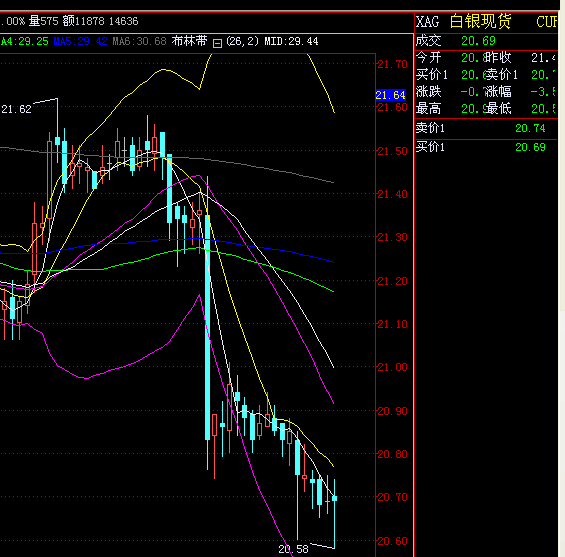The width and height of the screenshot is (565, 557).
Task: Click the 21.30 price axis label
Action: click(392, 237)
